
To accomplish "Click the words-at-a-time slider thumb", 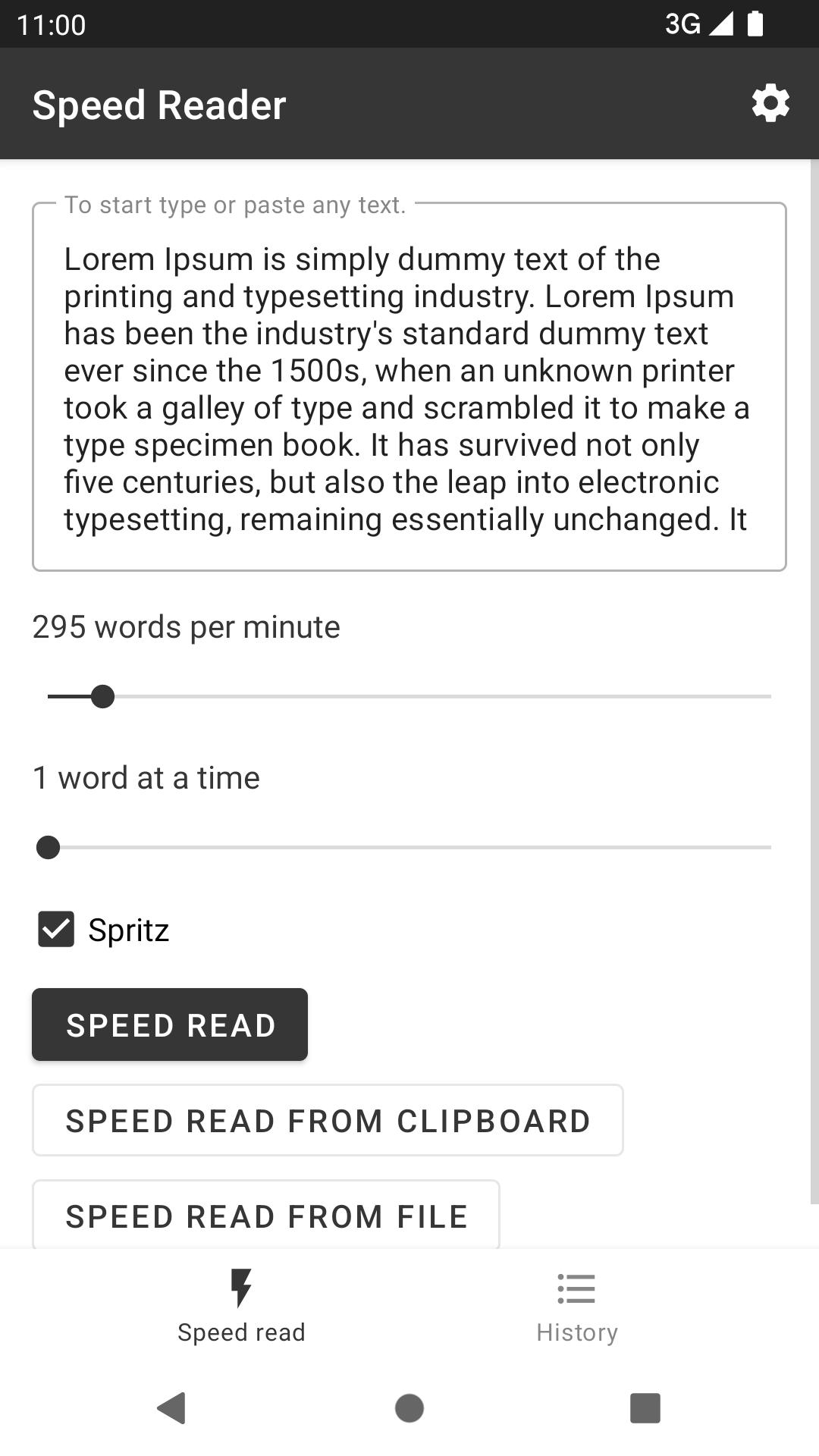I will coord(49,847).
